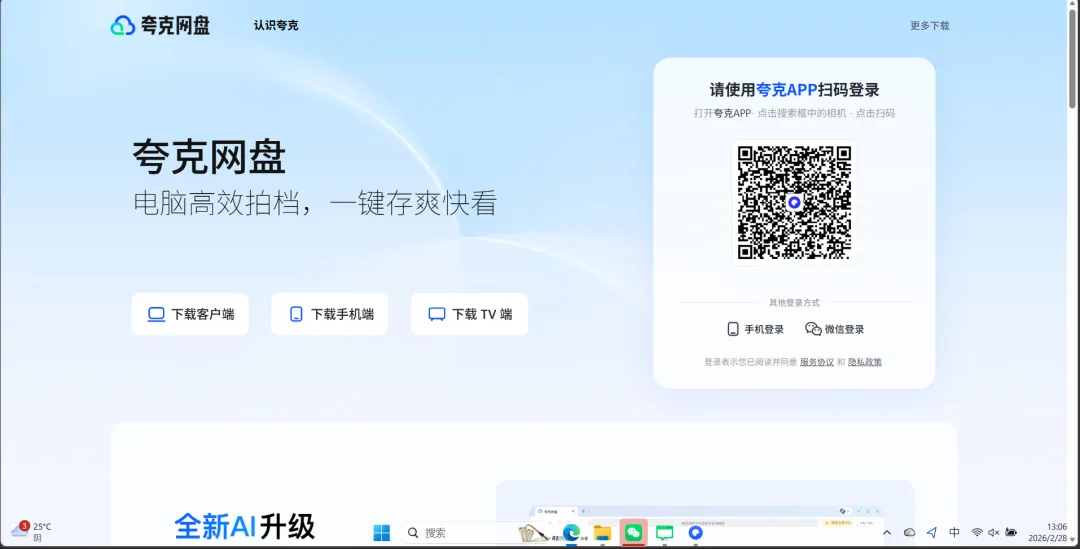Open WeChat from the taskbar
This screenshot has width=1080, height=549.
[x=634, y=532]
